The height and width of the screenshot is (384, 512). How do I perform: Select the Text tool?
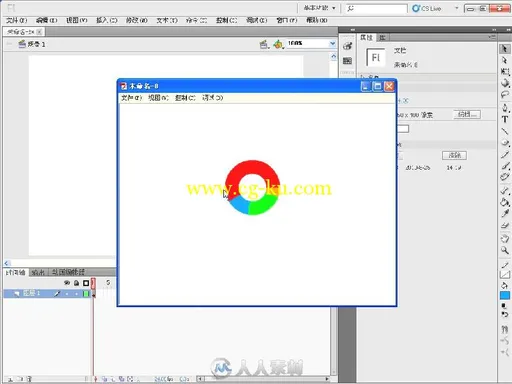505,119
